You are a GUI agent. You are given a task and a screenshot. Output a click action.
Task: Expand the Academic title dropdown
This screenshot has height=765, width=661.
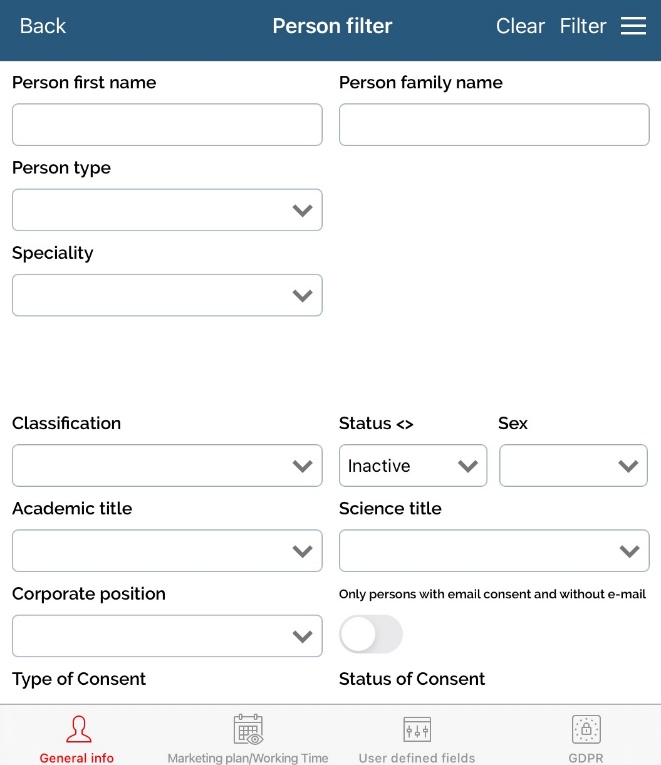pos(167,551)
